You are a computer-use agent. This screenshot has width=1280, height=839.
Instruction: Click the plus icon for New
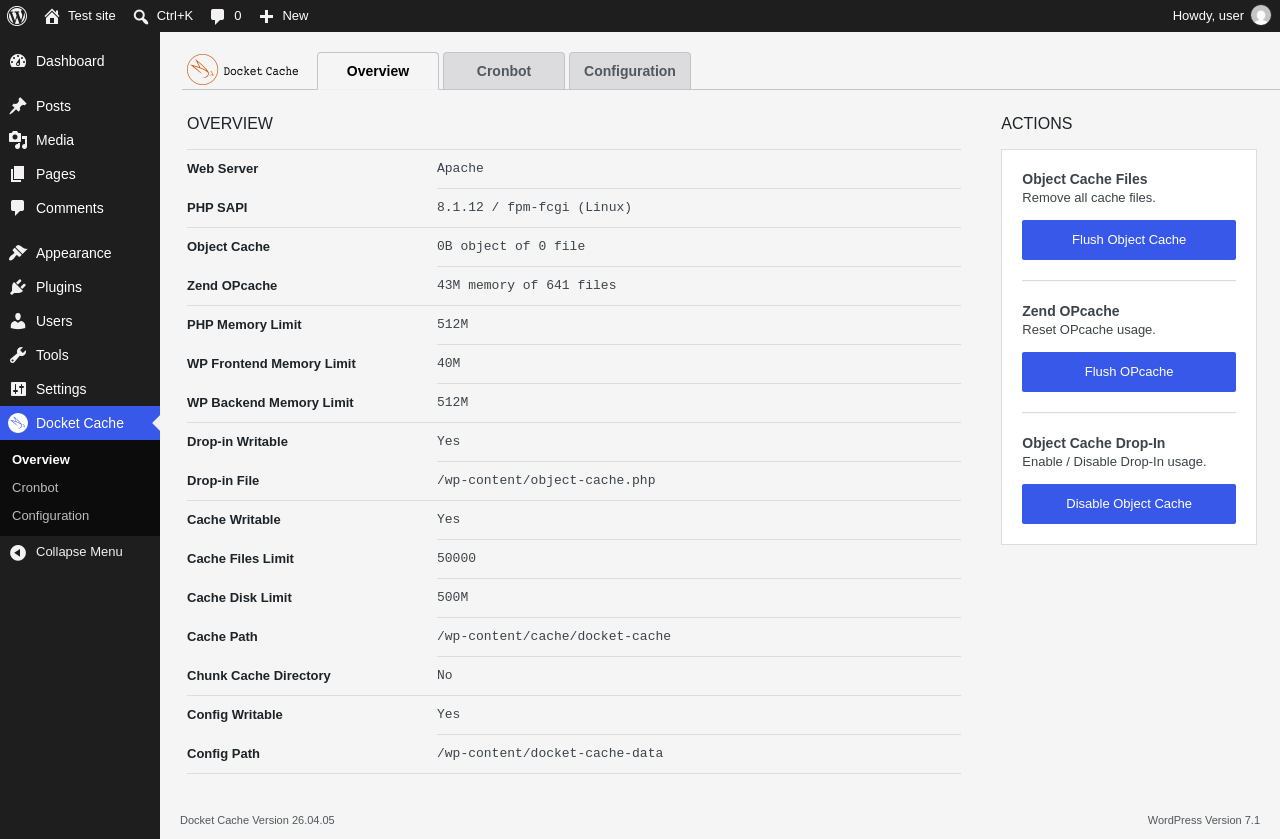point(266,16)
